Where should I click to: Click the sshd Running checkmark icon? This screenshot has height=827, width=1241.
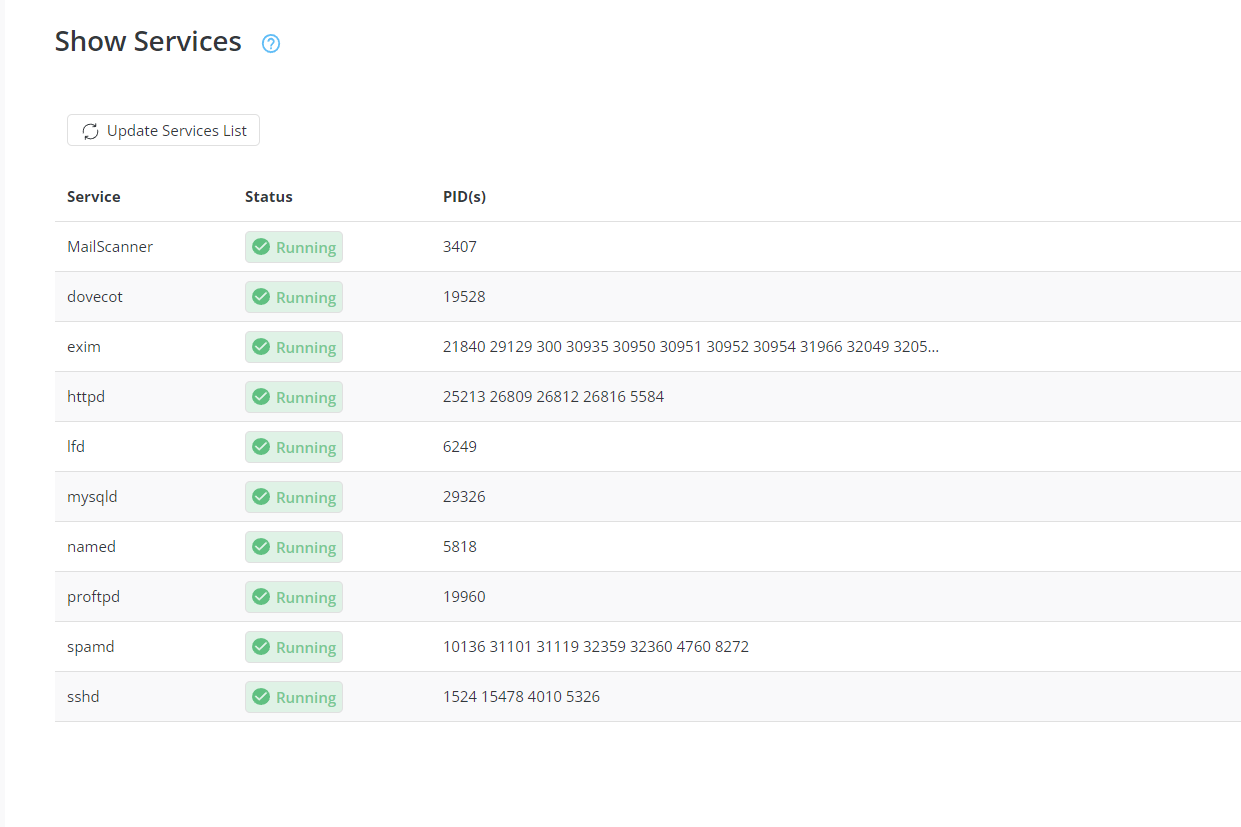click(x=261, y=697)
